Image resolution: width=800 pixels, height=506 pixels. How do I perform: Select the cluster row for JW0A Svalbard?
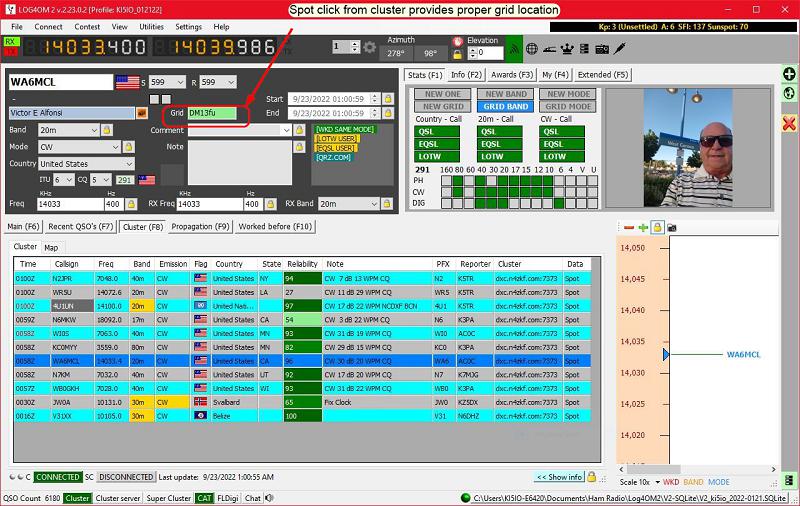(x=303, y=402)
